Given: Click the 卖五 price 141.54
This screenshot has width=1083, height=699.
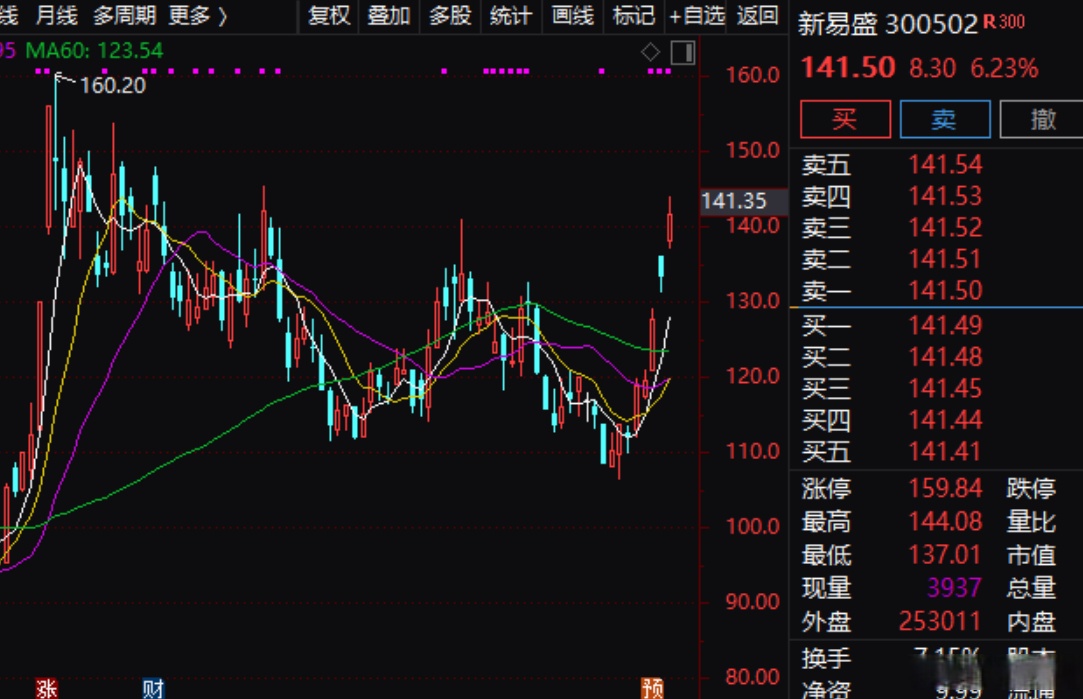Looking at the screenshot, I should (x=945, y=164).
